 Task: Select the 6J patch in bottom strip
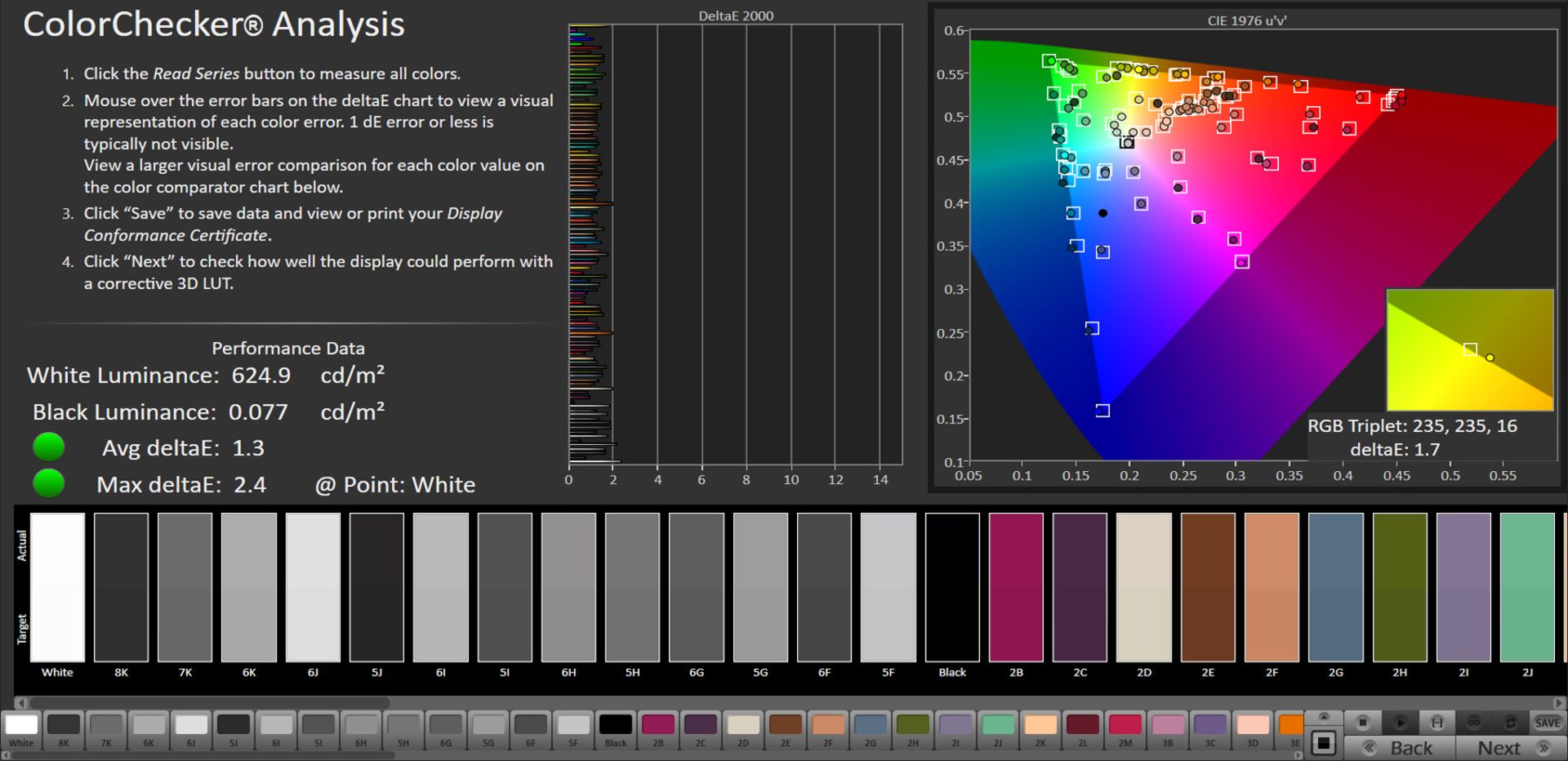click(x=191, y=730)
